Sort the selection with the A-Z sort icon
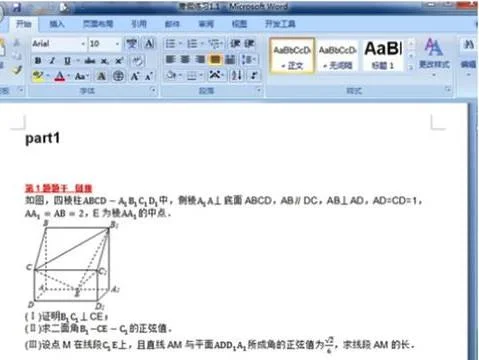This screenshot has height=360, width=479. pyautogui.click(x=236, y=76)
